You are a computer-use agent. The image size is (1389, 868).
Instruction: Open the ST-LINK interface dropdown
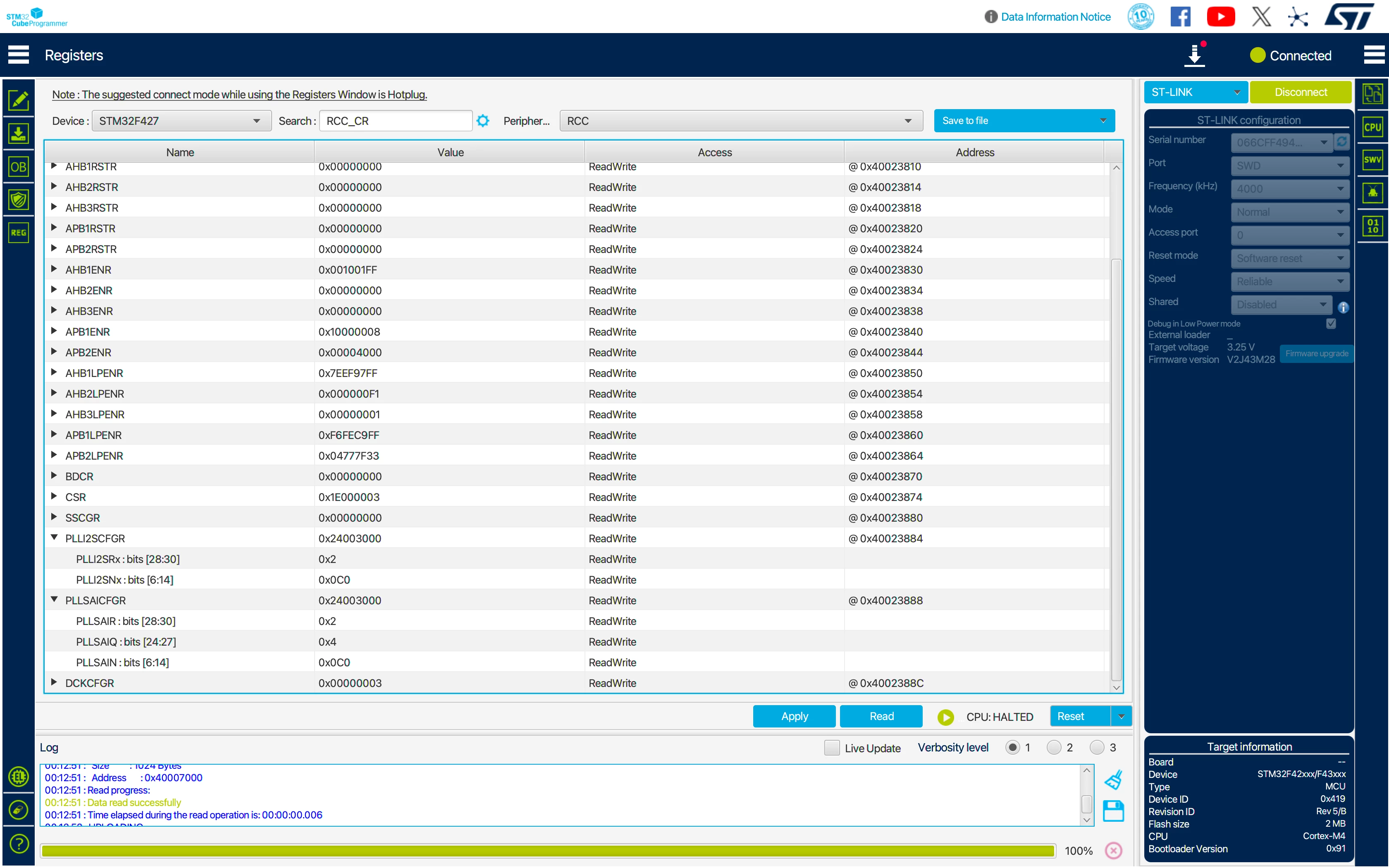[1196, 92]
